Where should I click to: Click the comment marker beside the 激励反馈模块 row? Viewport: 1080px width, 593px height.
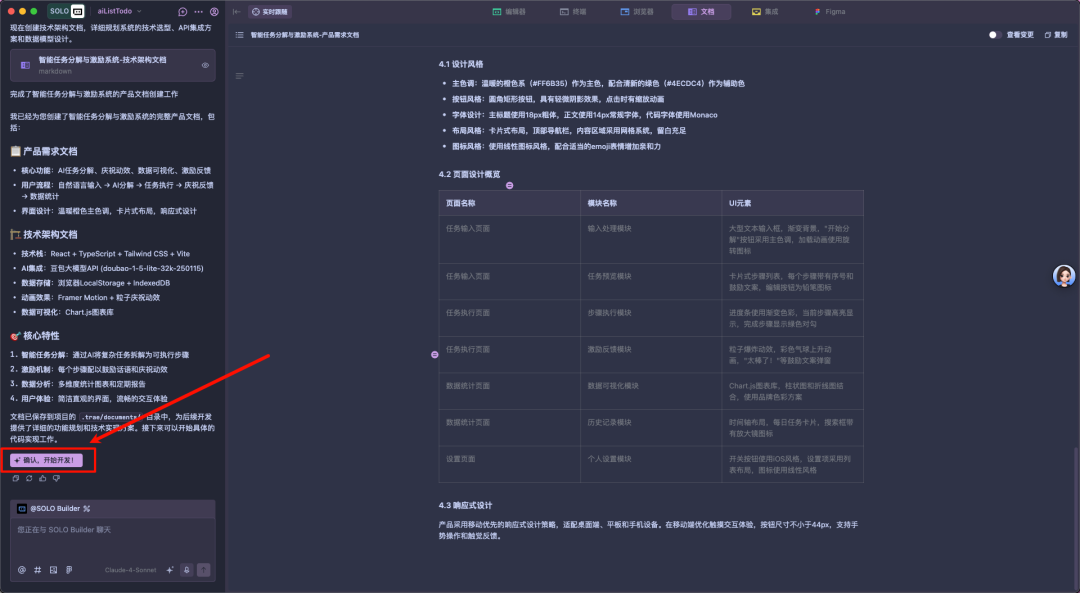pyautogui.click(x=435, y=355)
